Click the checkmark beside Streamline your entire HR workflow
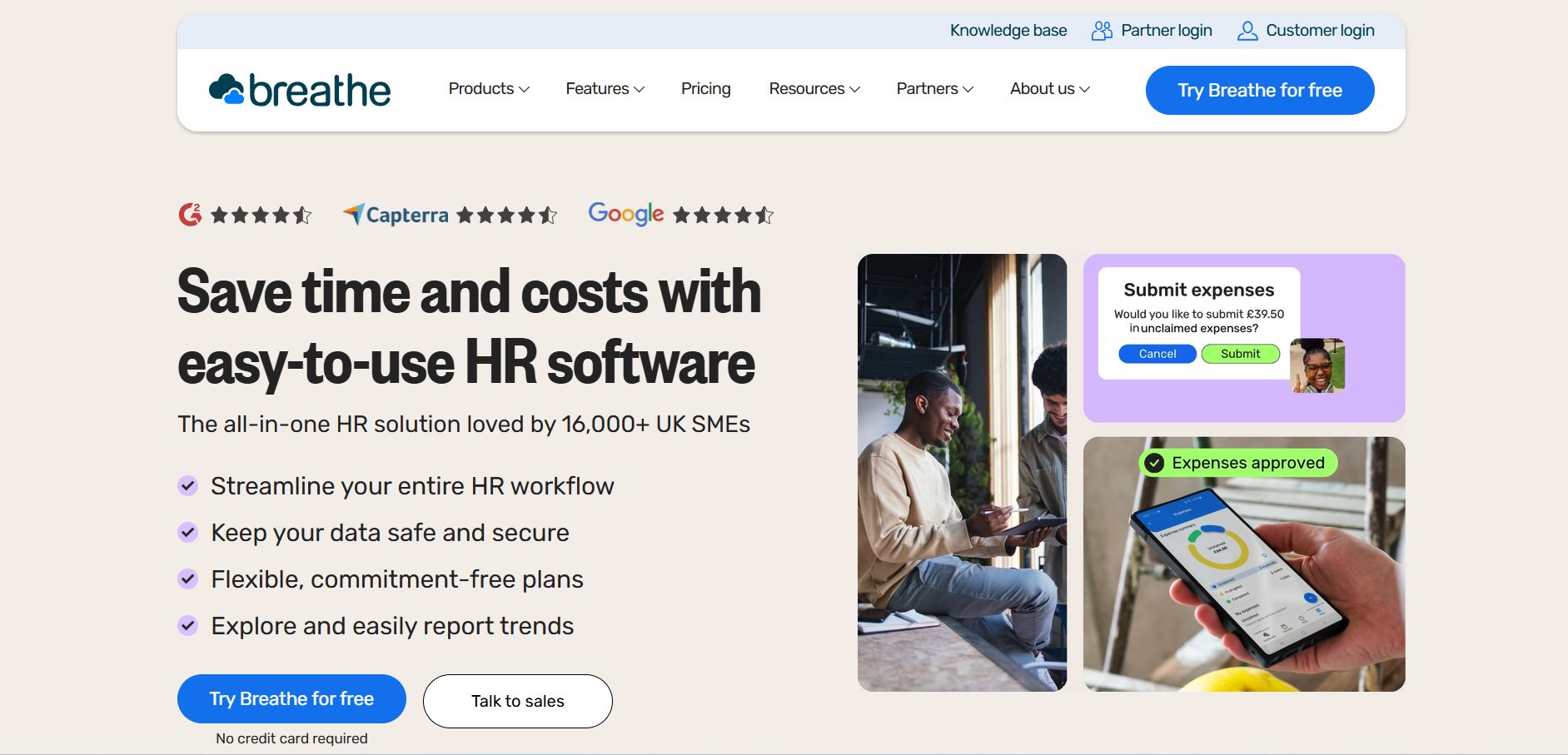1568x755 pixels. click(188, 486)
